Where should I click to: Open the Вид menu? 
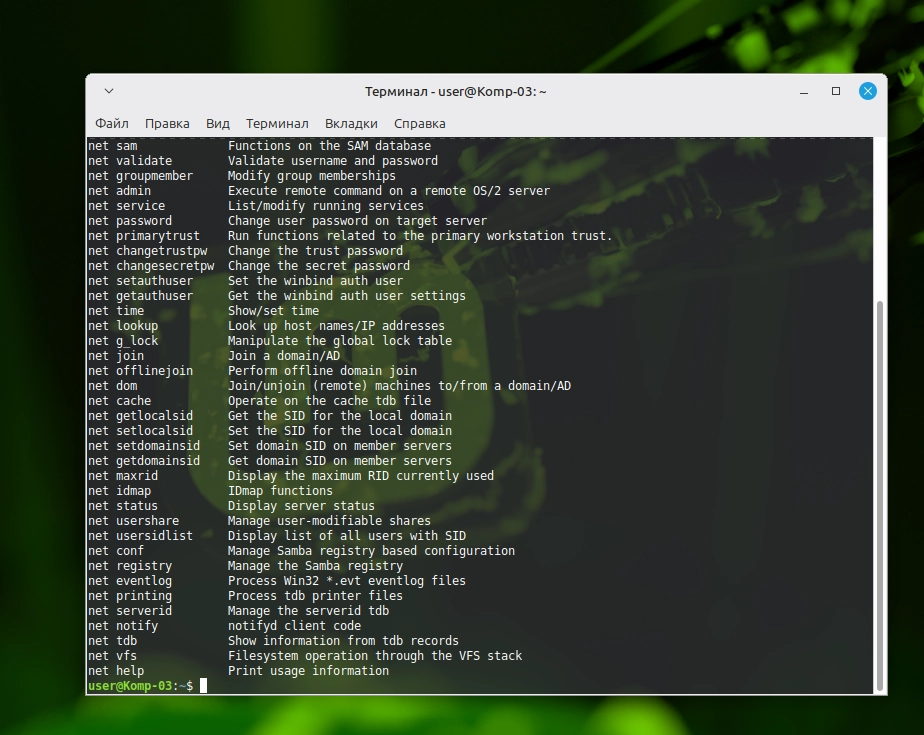[218, 124]
